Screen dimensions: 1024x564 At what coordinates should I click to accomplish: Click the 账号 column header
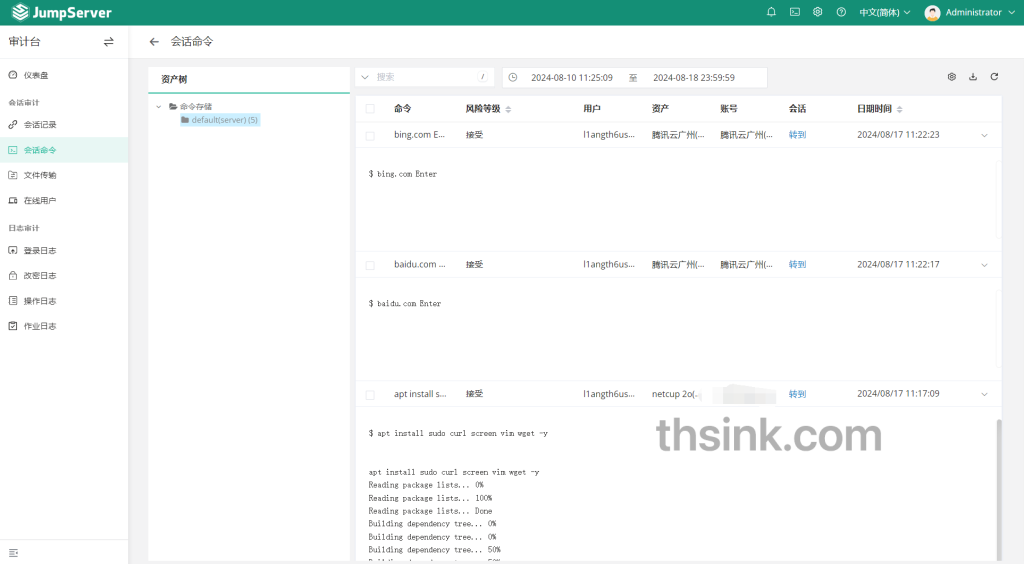click(x=729, y=109)
